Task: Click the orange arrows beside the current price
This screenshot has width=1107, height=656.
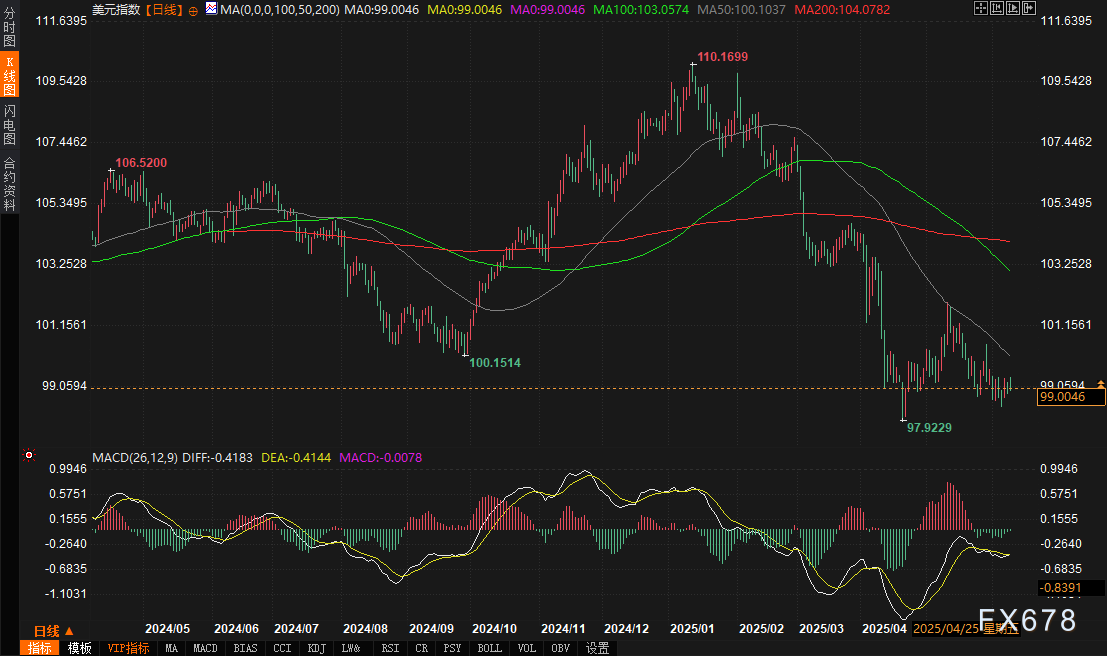Action: point(1101,384)
